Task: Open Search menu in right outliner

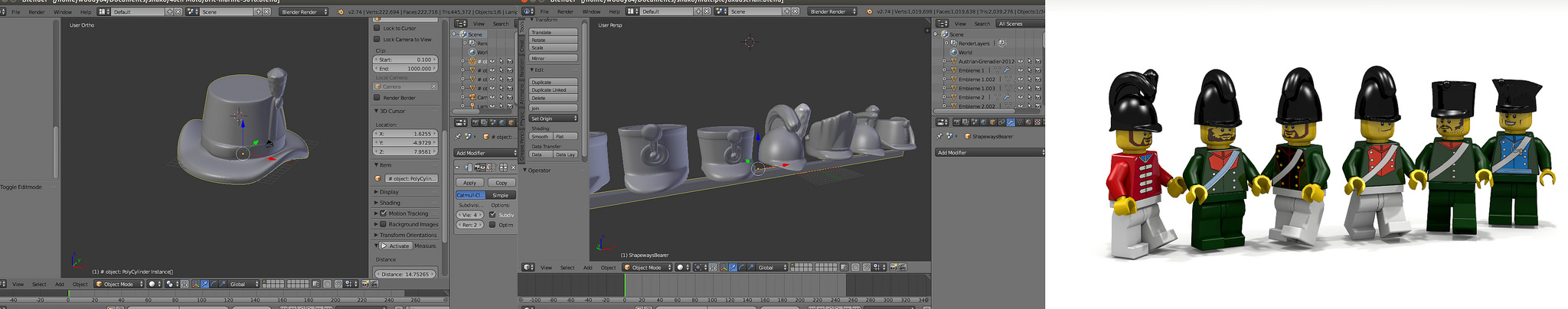Action: click(982, 24)
